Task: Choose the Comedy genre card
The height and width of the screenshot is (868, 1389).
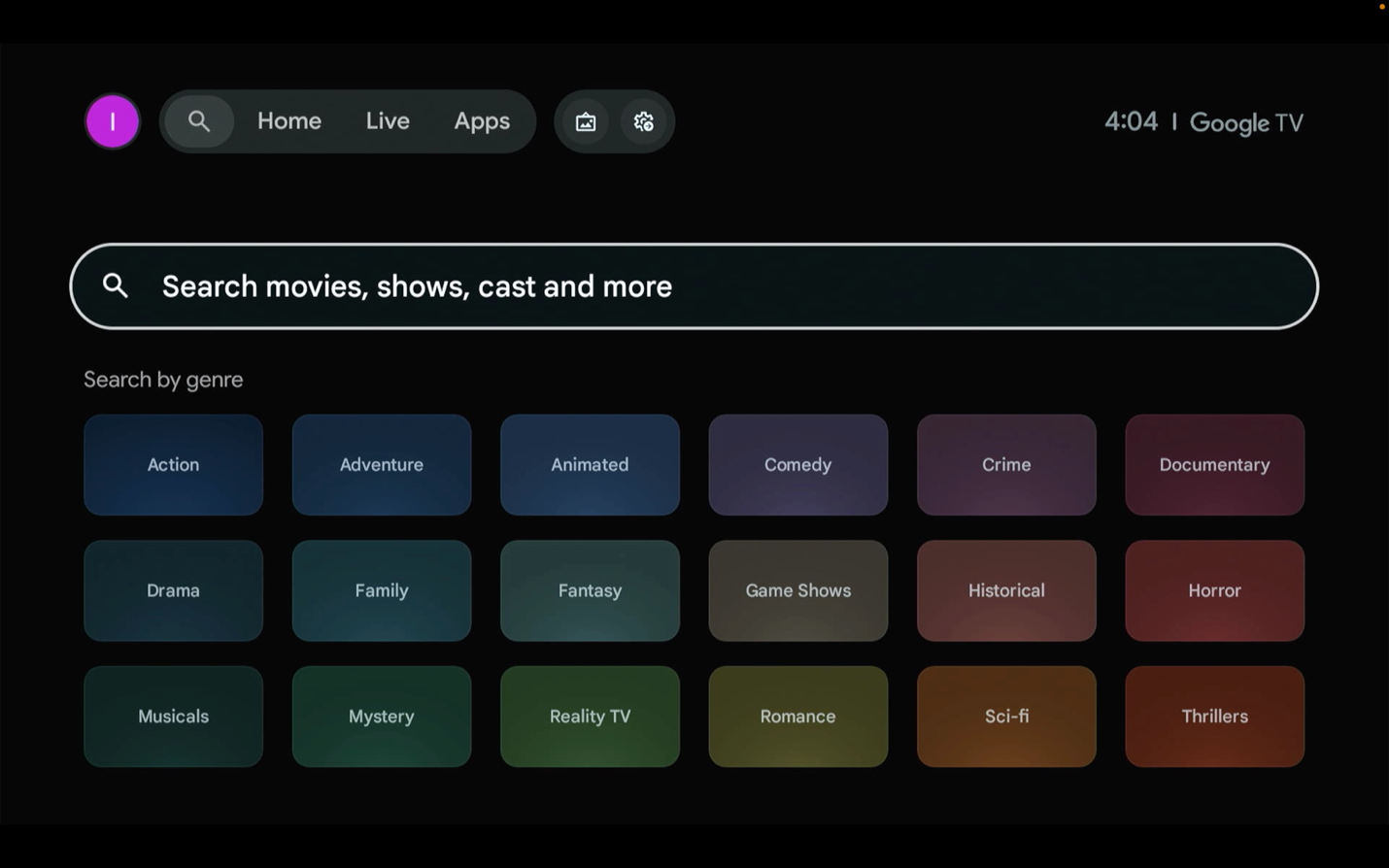Action: point(798,465)
